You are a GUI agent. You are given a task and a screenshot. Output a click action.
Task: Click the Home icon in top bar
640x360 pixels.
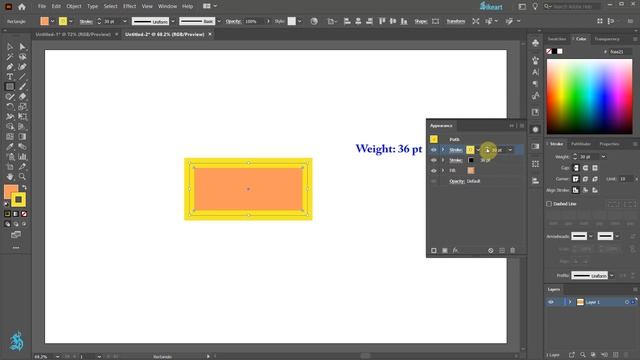pyautogui.click(x=22, y=7)
